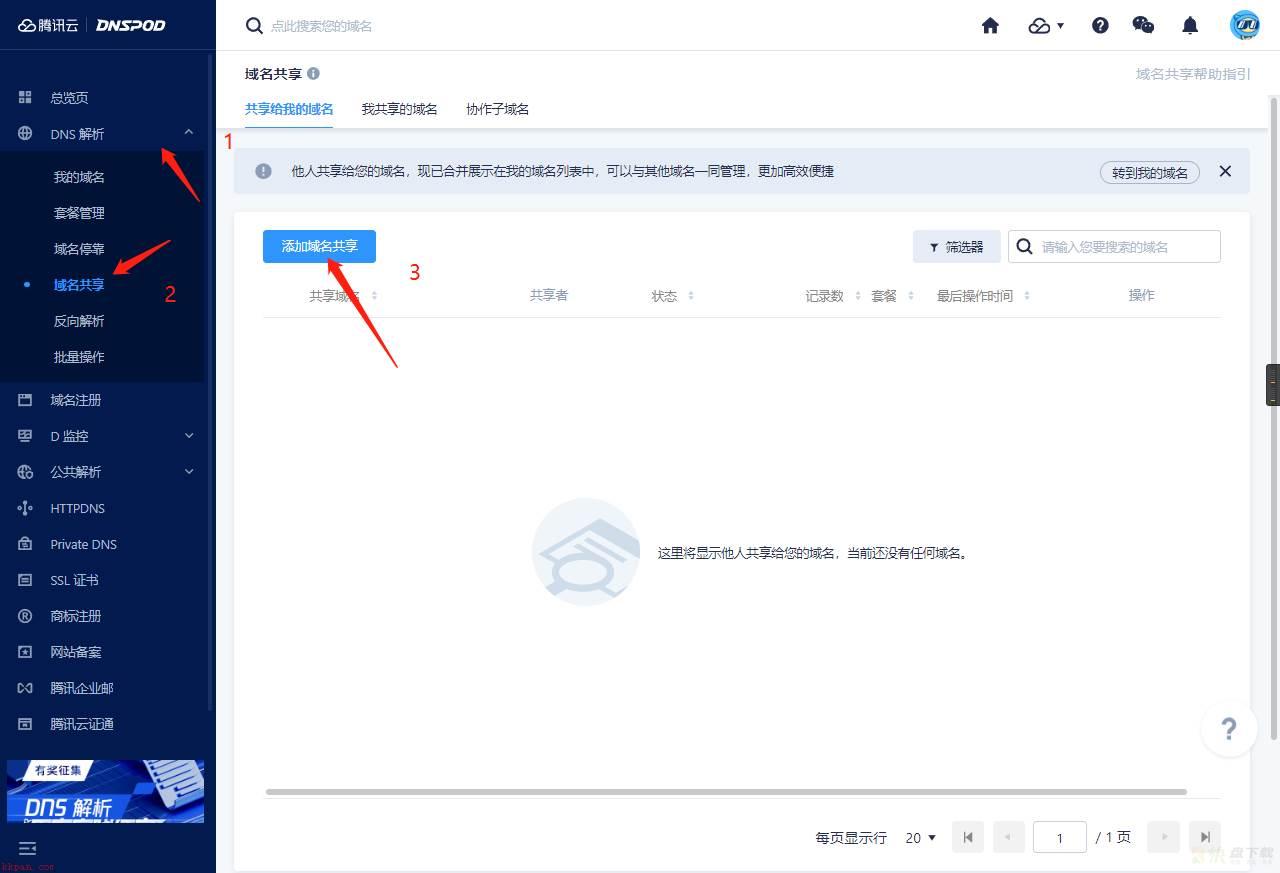
Task: Open 域名共享帮助指引 link
Action: [1193, 74]
